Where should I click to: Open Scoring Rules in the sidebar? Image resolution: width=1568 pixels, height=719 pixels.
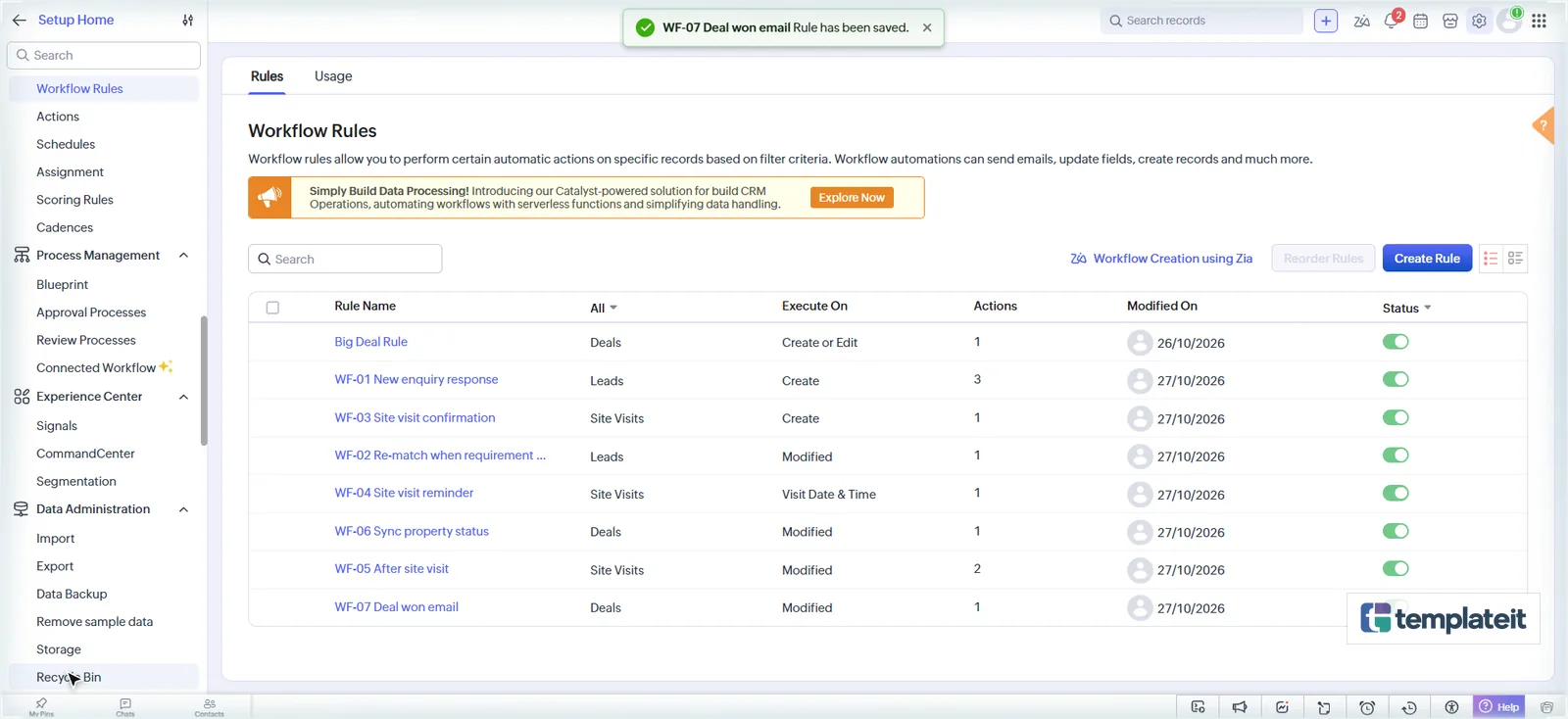pyautogui.click(x=74, y=200)
